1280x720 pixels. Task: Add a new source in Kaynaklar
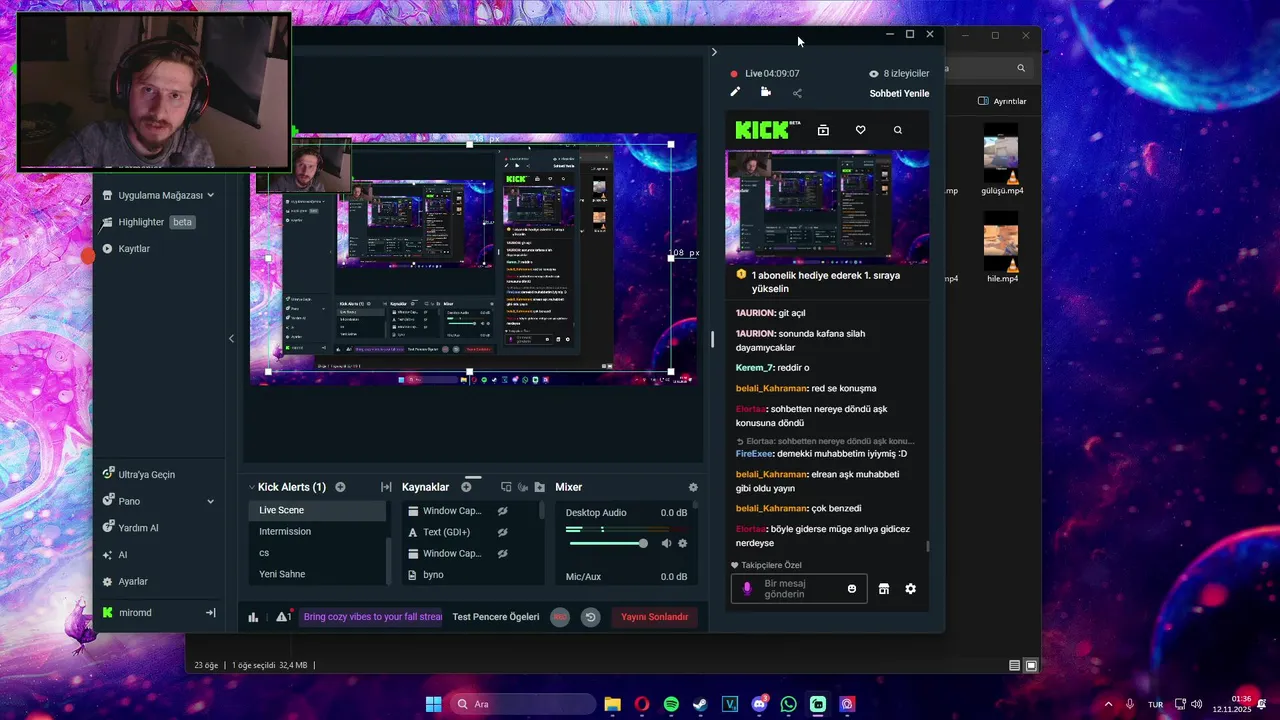point(466,487)
